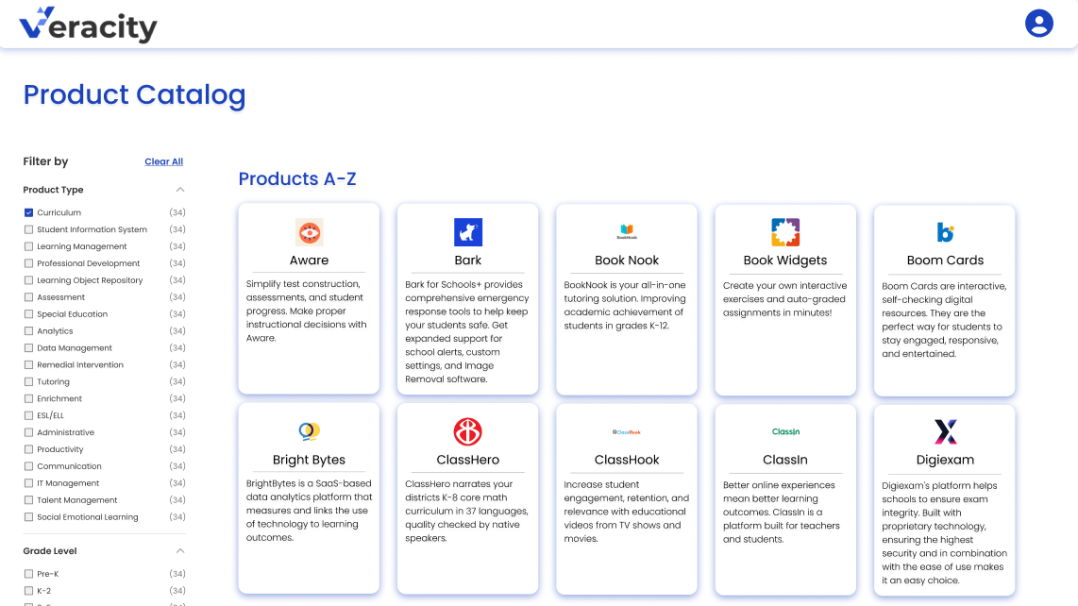Click the ClassHook educational videos description
Viewport: 1078px width, 606px height.
tap(626, 511)
